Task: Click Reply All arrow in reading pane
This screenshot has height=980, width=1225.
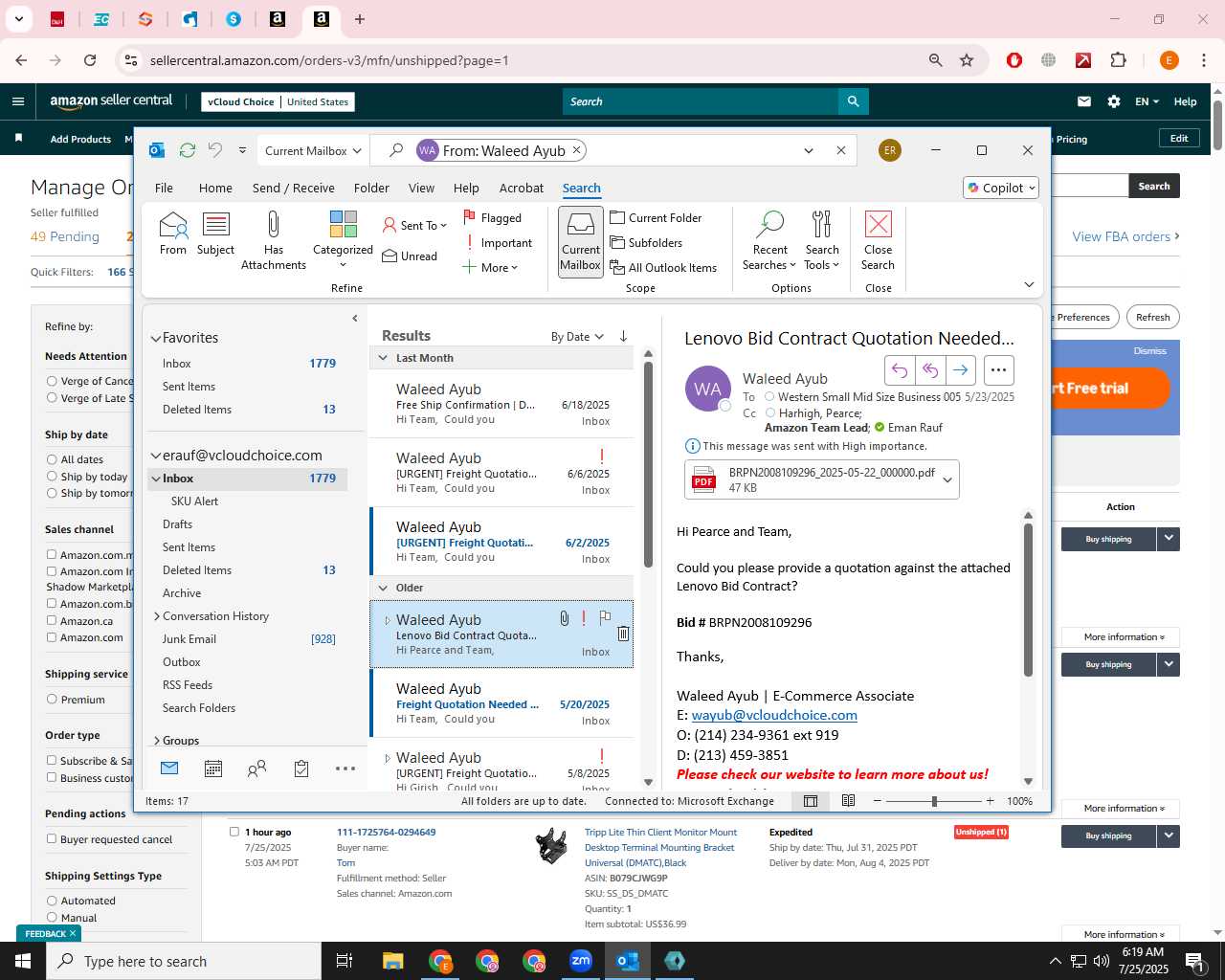Action: (930, 370)
